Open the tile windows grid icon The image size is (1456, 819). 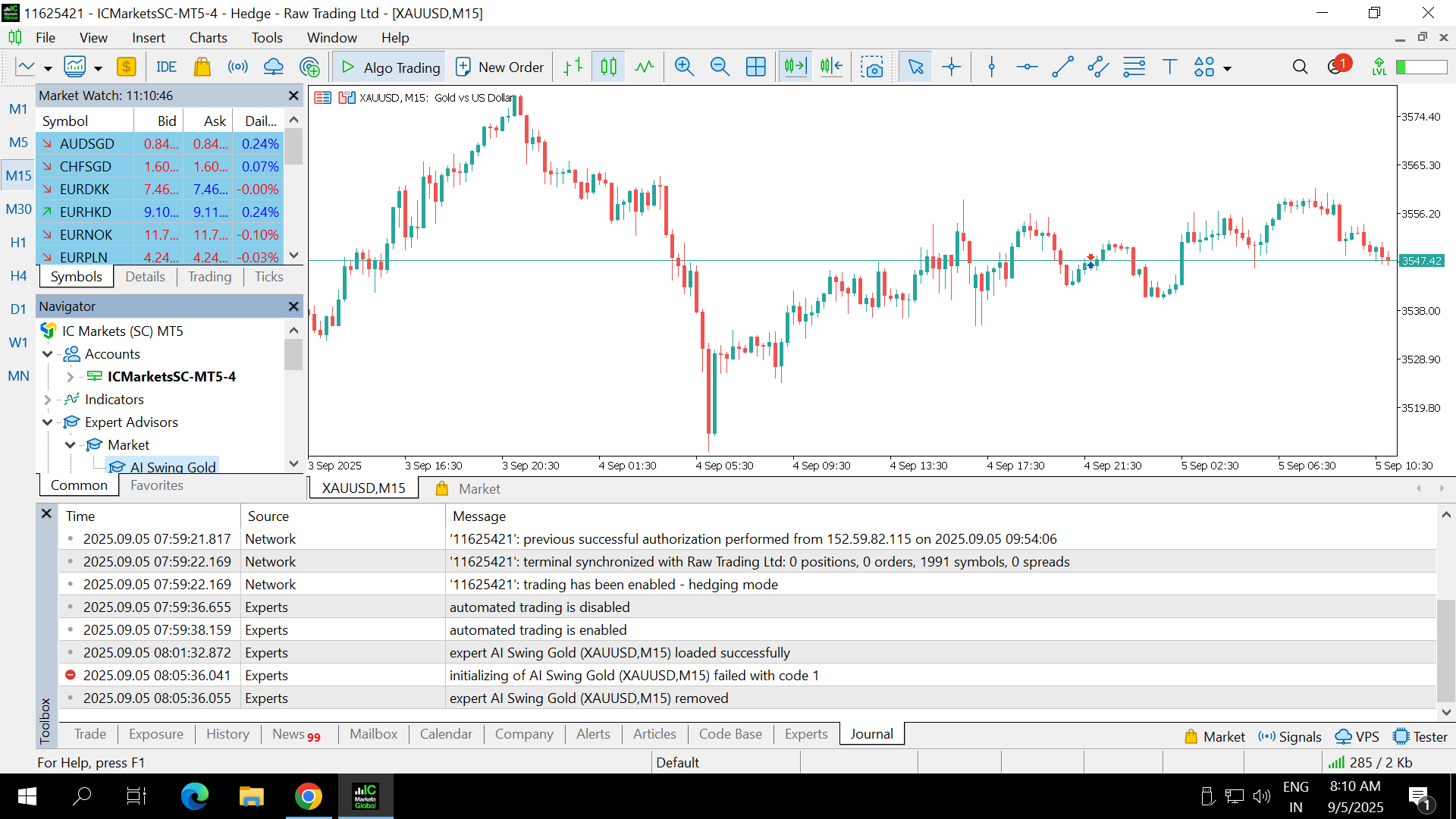coord(755,67)
